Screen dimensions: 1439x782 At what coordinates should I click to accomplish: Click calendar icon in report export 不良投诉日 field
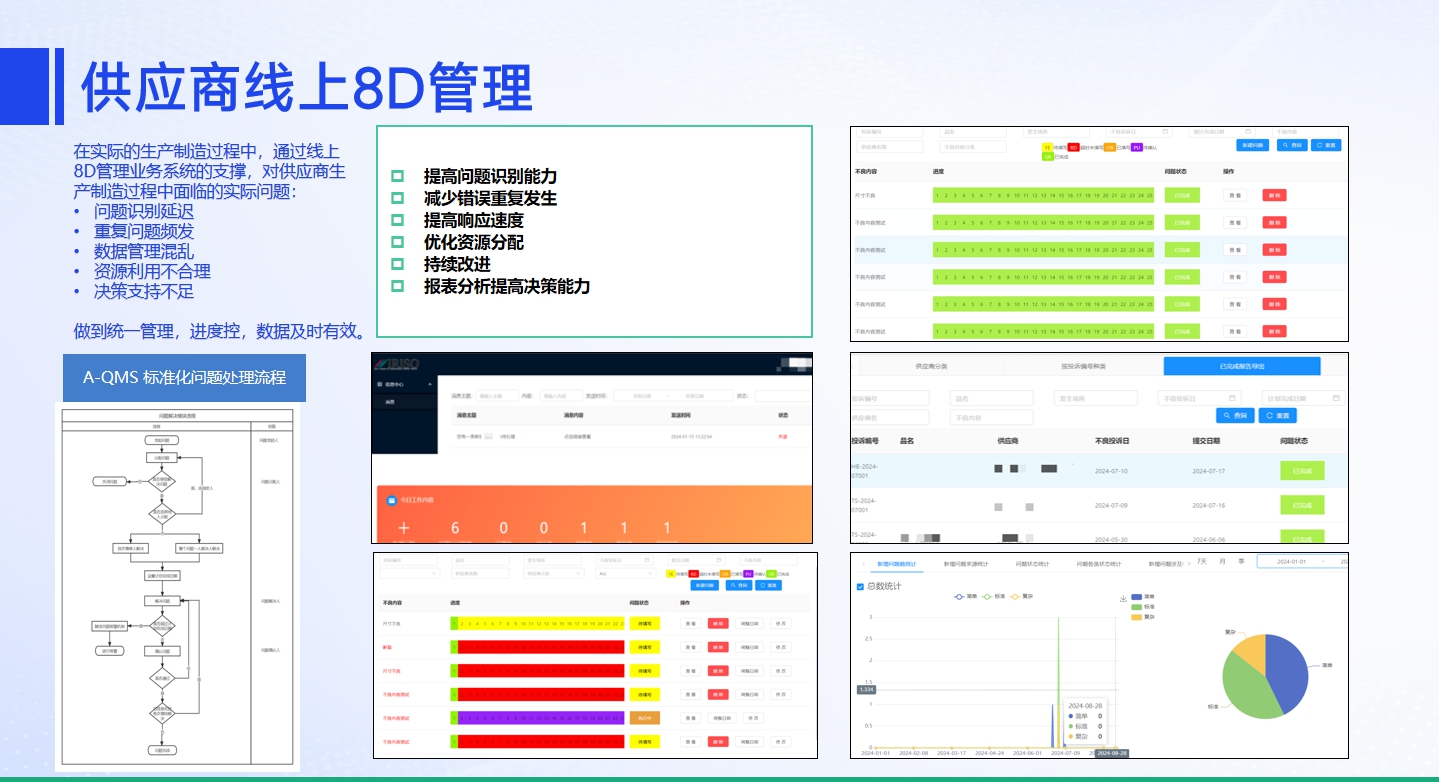pos(1232,398)
